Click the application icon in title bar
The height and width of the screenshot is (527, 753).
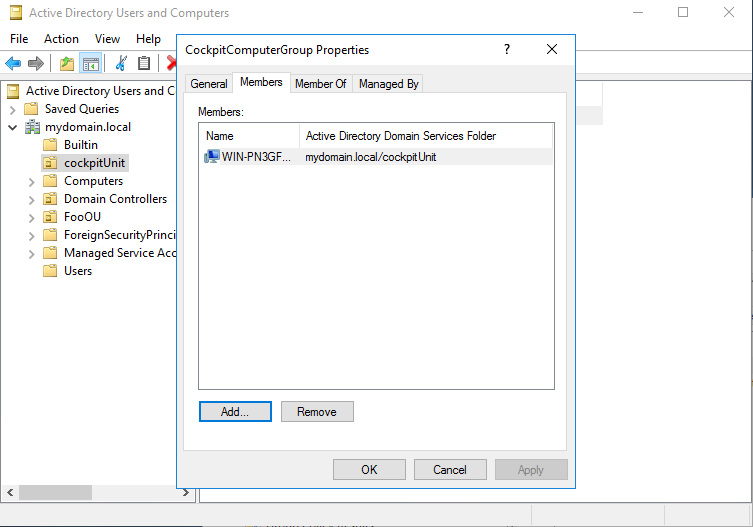16,12
